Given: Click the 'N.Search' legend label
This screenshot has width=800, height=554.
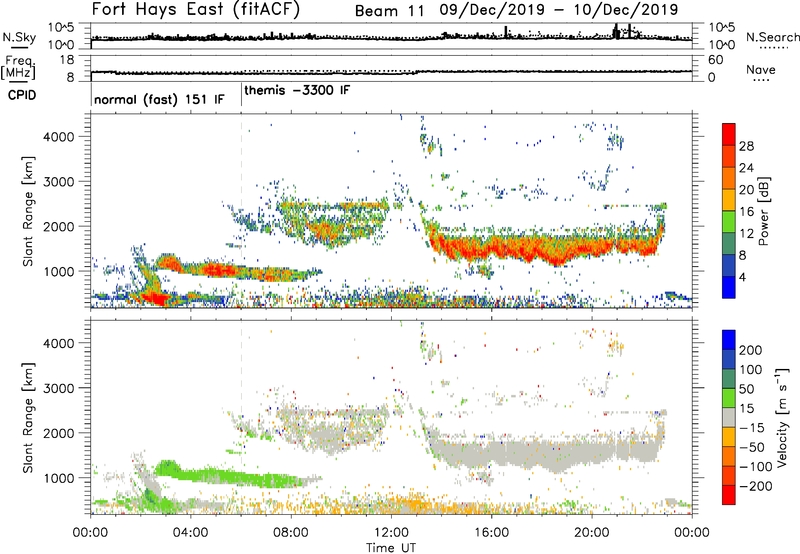Looking at the screenshot, I should pos(773,37).
